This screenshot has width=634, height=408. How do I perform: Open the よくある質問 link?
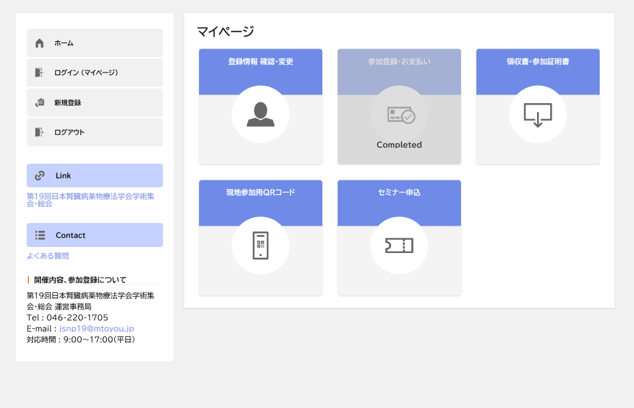coord(48,257)
